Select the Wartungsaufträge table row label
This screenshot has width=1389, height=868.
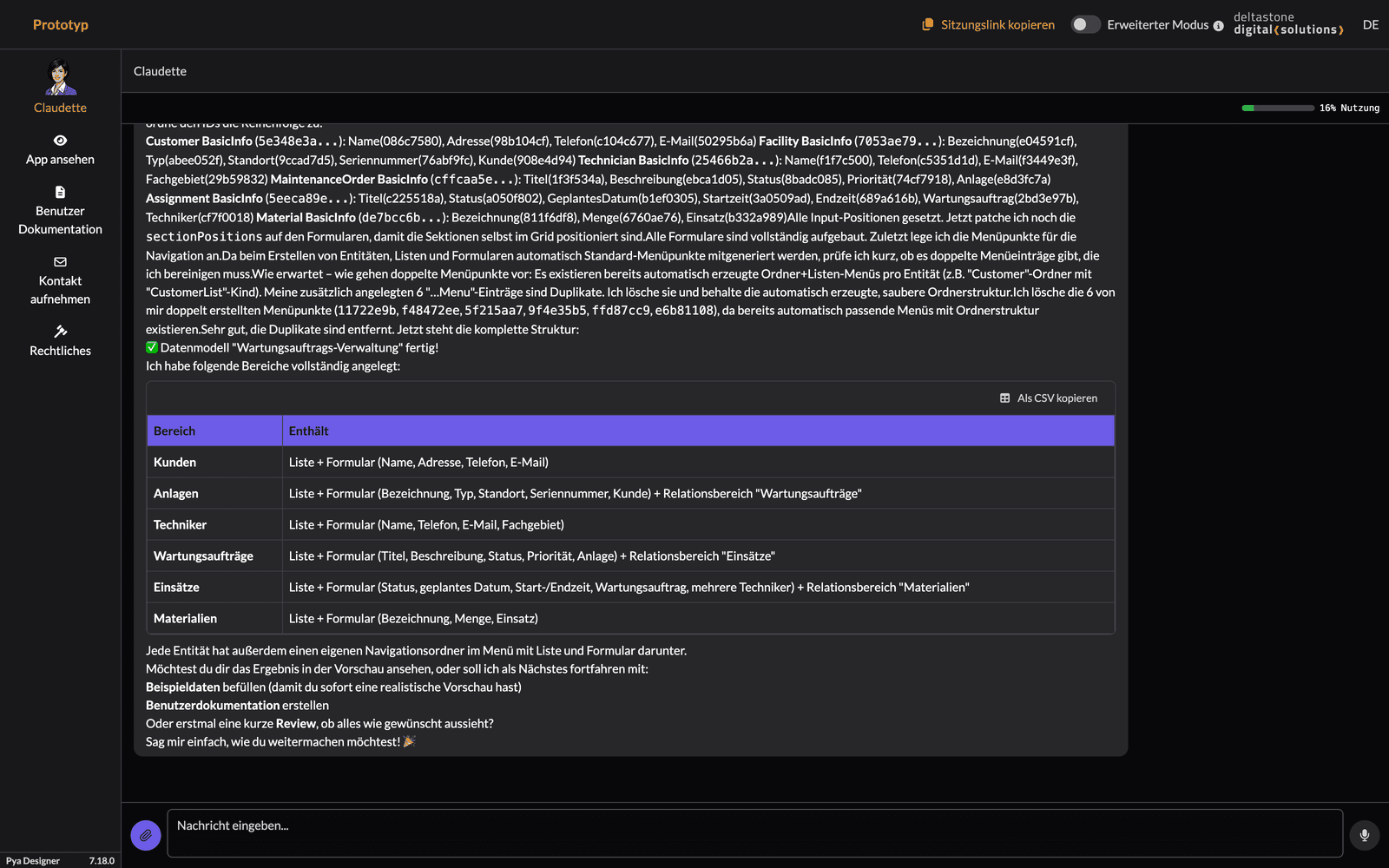click(x=203, y=556)
